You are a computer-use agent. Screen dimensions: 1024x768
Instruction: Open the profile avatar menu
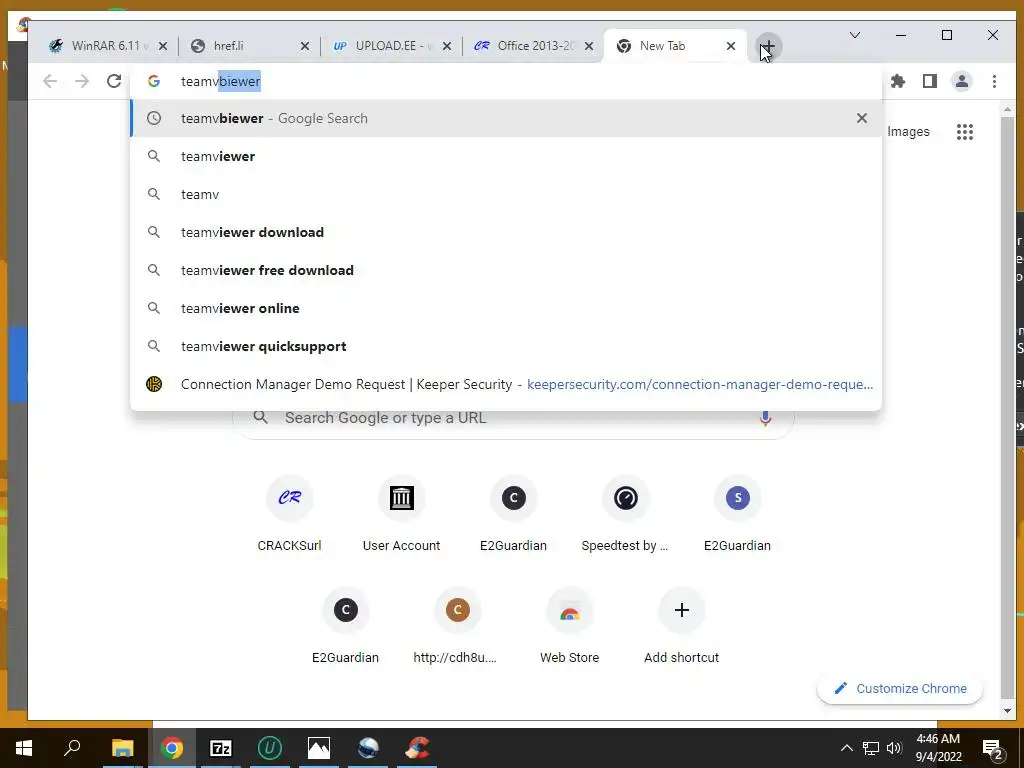click(962, 81)
